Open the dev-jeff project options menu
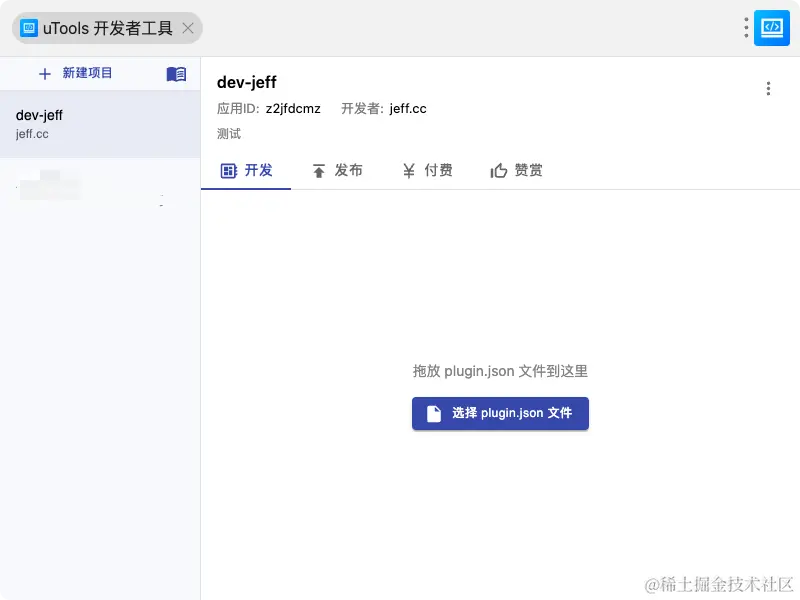 coord(768,88)
